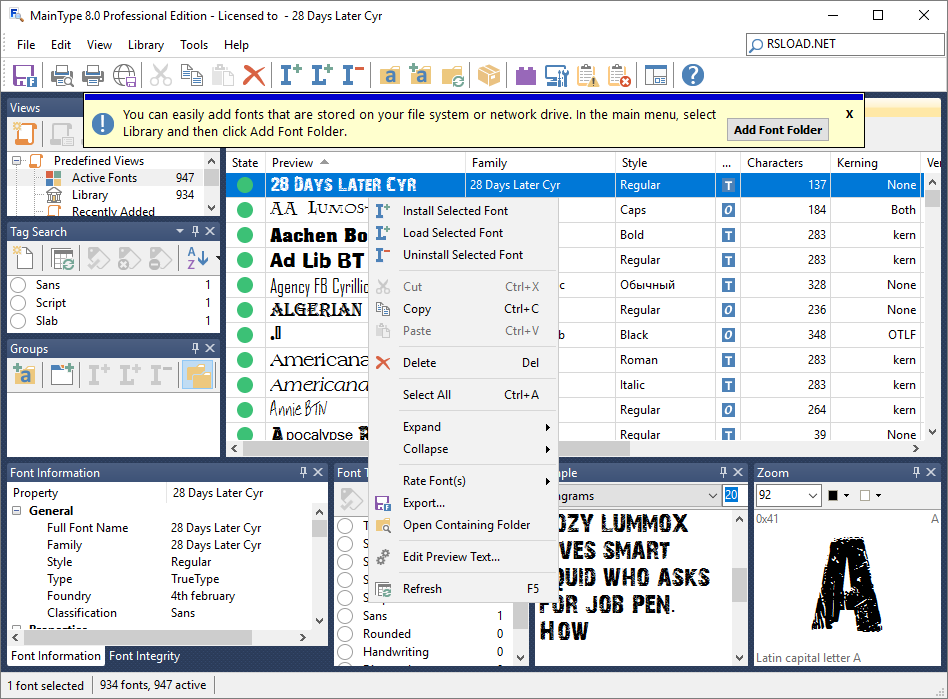The height and width of the screenshot is (699, 948).
Task: Close the Tag Search panel
Action: [210, 231]
